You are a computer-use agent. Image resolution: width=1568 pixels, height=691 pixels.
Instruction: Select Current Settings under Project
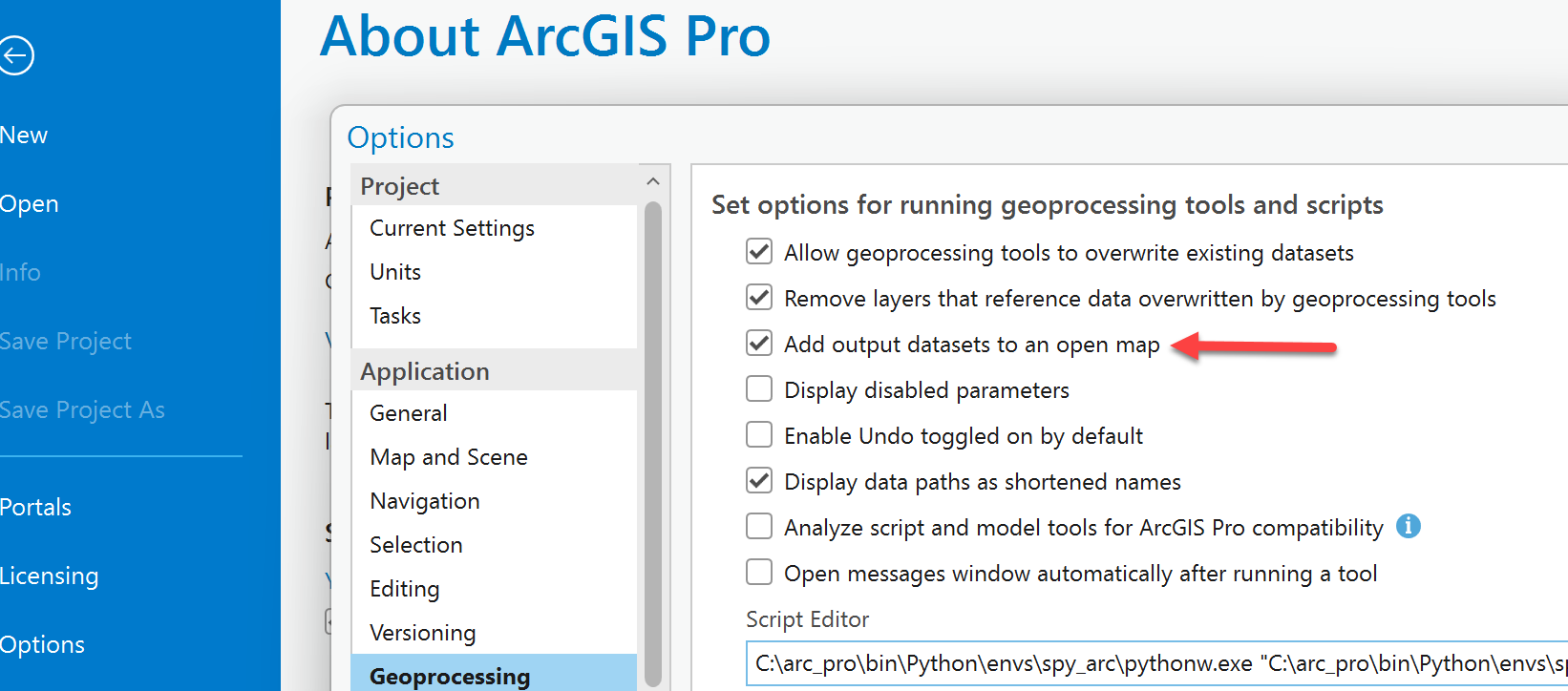pyautogui.click(x=452, y=228)
